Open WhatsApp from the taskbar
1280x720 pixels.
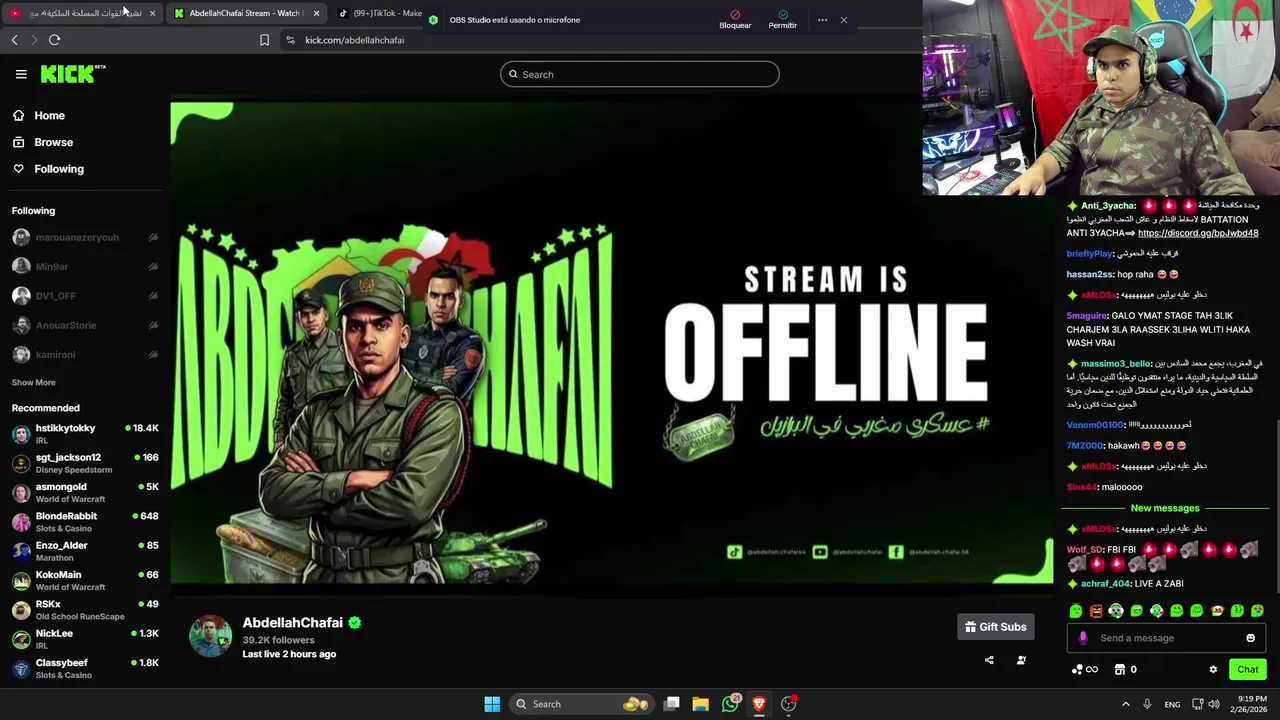730,704
